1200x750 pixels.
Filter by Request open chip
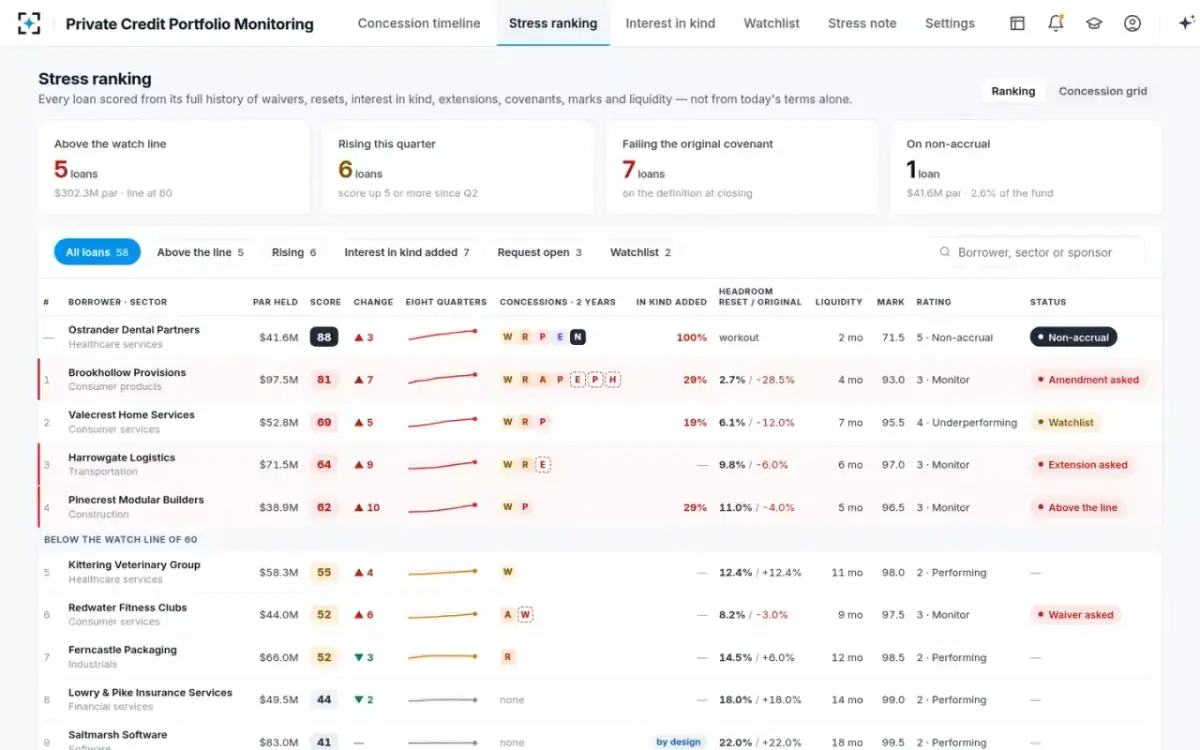pos(539,252)
